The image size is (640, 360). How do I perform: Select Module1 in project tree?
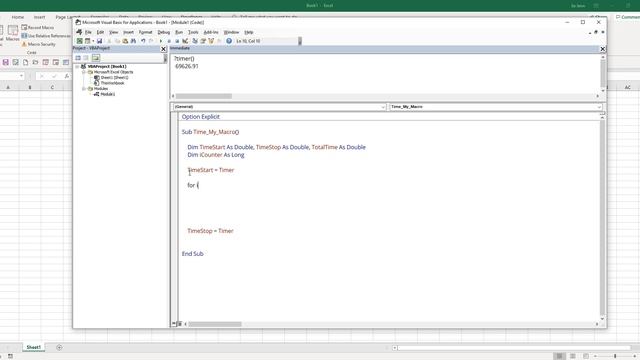pyautogui.click(x=108, y=94)
